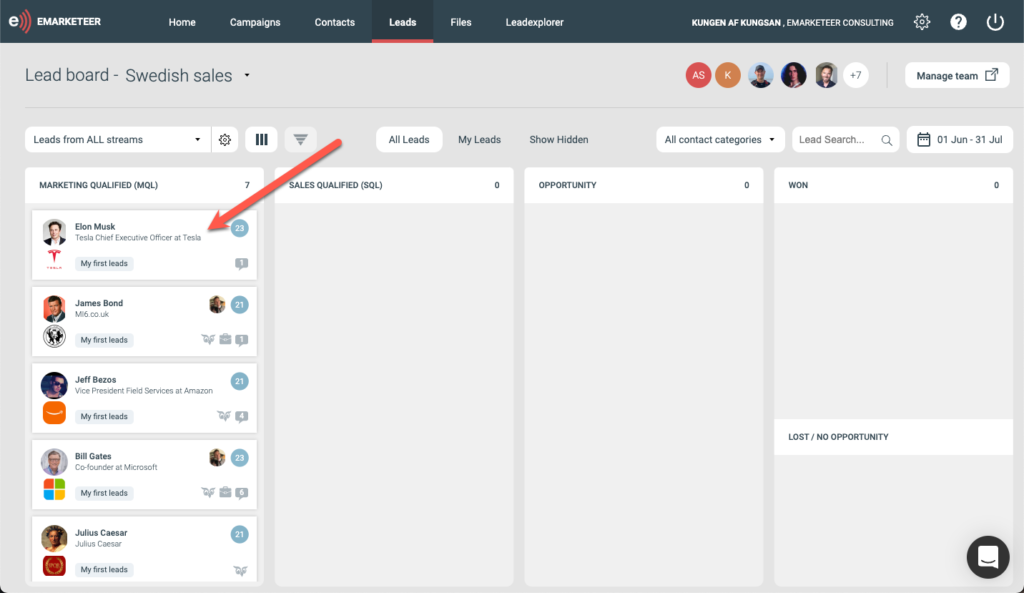Click the search magnifier icon
Image resolution: width=1024 pixels, height=593 pixels.
coord(886,140)
